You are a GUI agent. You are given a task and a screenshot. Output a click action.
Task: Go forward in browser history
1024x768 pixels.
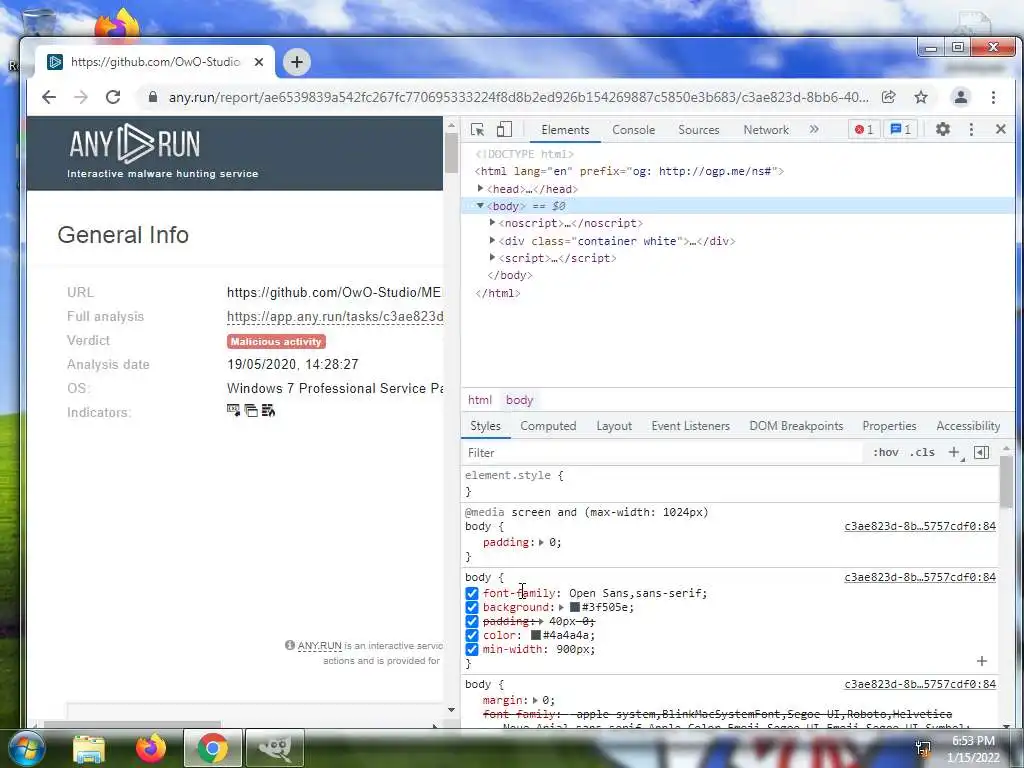point(81,97)
